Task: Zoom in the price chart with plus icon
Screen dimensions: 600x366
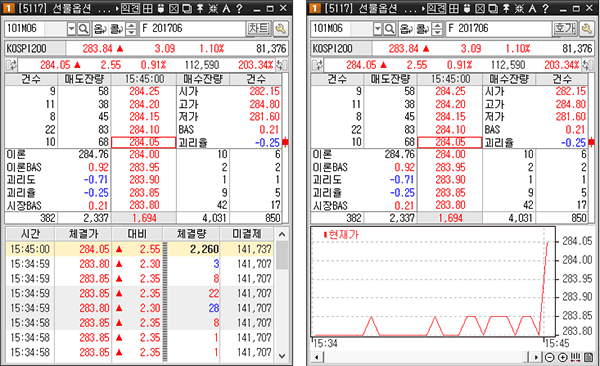Action: click(x=562, y=357)
